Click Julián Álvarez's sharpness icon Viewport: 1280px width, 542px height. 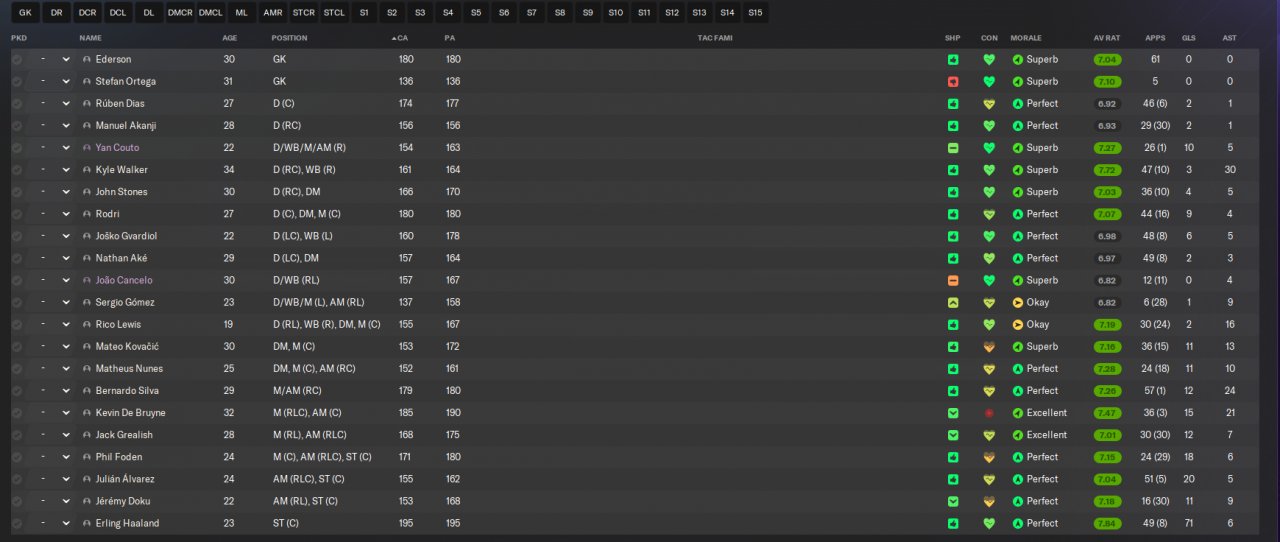[x=953, y=479]
